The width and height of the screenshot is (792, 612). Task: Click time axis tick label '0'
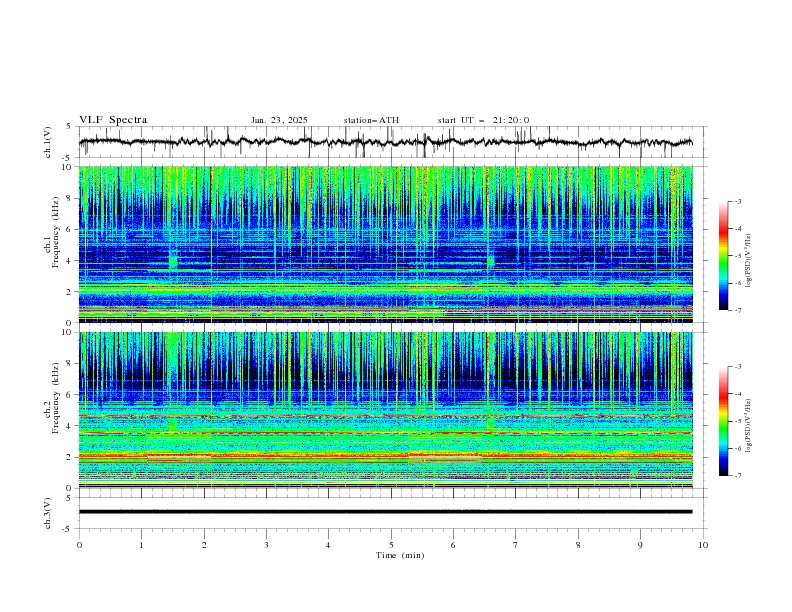pyautogui.click(x=79, y=545)
